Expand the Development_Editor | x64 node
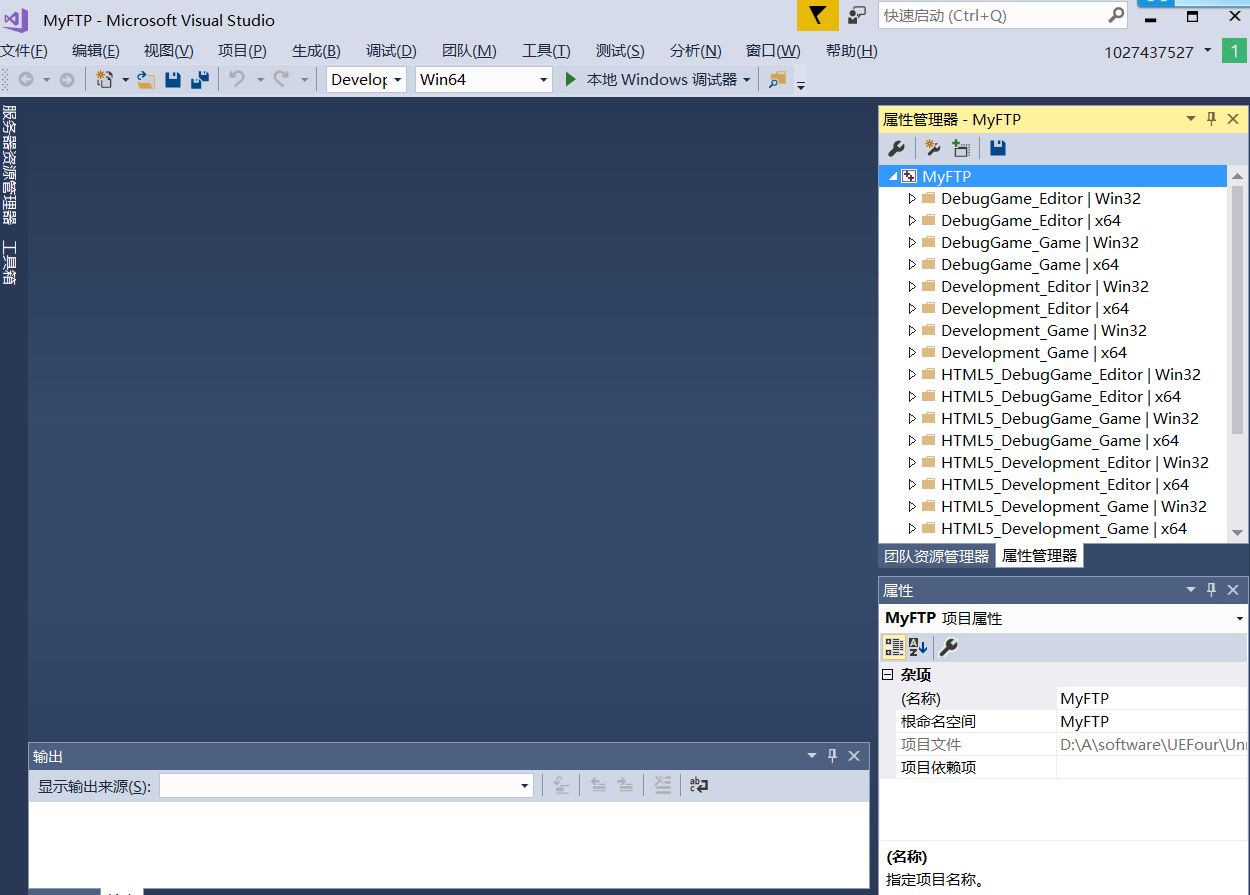The width and height of the screenshot is (1250, 895). pyautogui.click(x=912, y=309)
